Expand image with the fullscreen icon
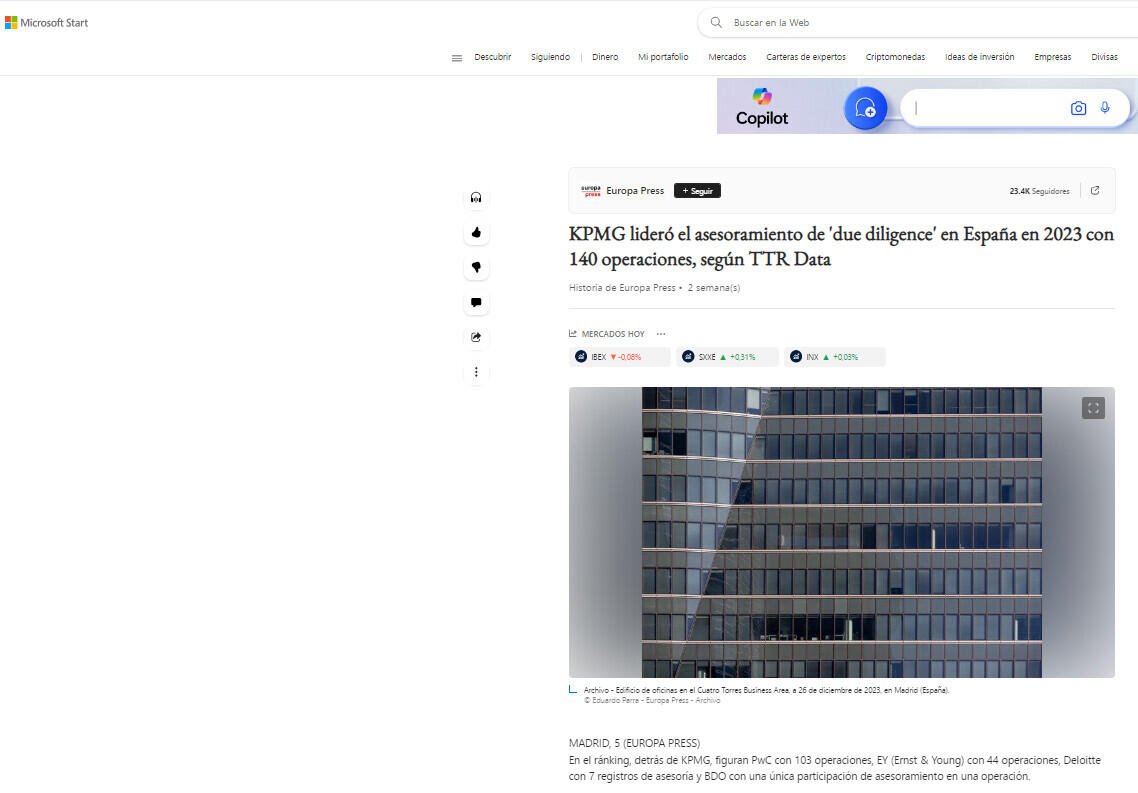 (1093, 408)
